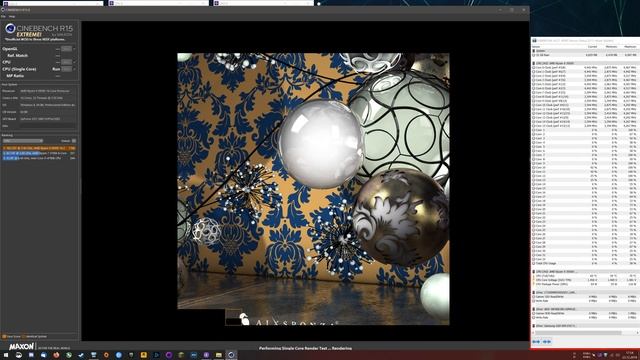Click the HWiNFO window title icon
Image resolution: width=640 pixels, height=360 pixels.
tap(534, 40)
